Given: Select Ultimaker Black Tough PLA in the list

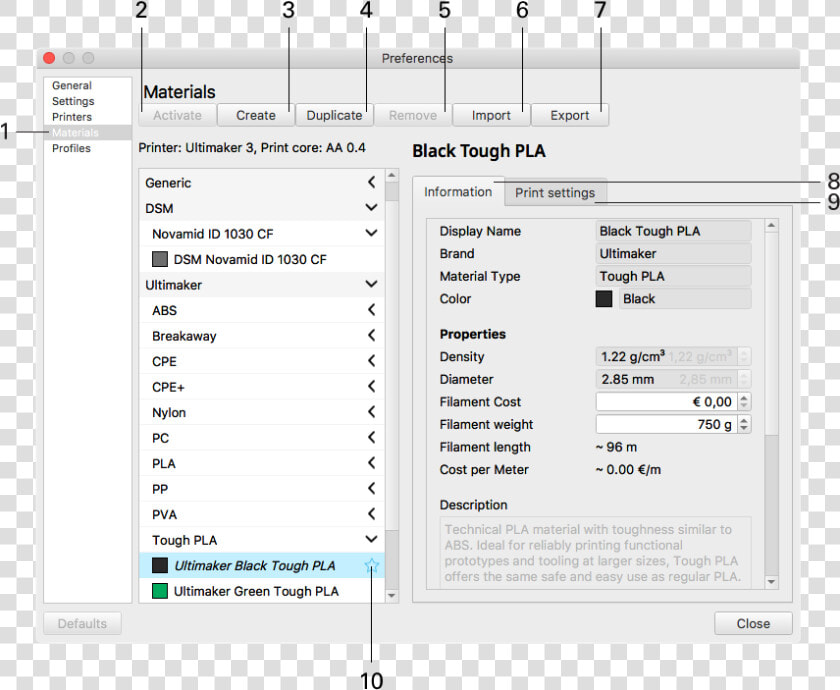Looking at the screenshot, I should click(x=261, y=565).
